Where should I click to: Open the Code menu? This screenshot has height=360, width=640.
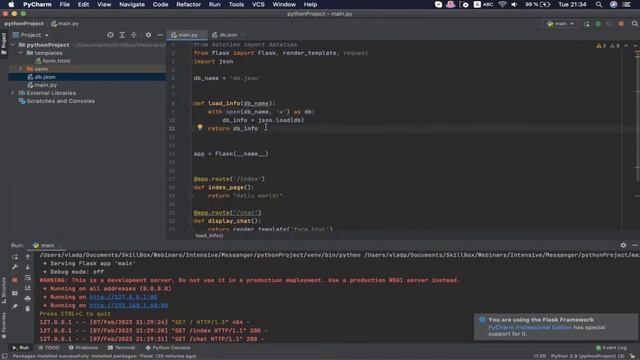pos(160,4)
